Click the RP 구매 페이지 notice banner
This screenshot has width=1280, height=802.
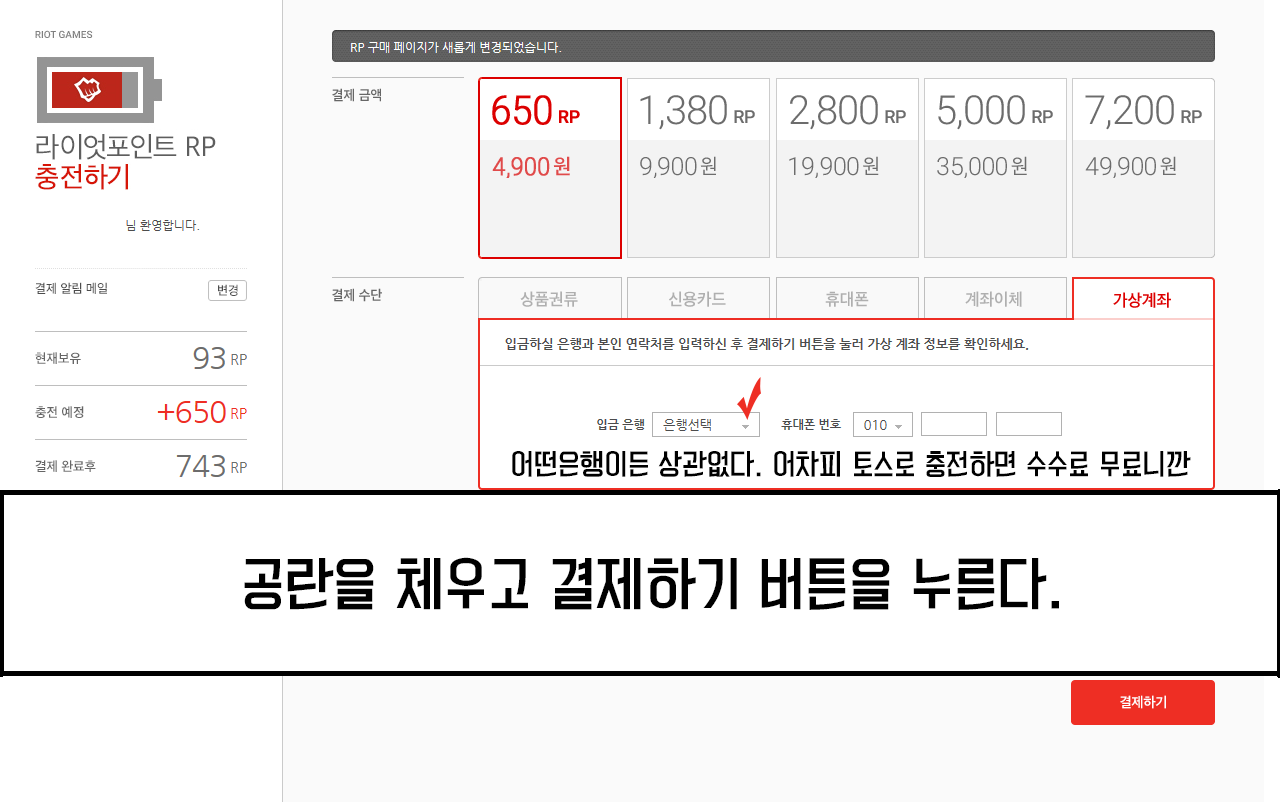pos(773,47)
